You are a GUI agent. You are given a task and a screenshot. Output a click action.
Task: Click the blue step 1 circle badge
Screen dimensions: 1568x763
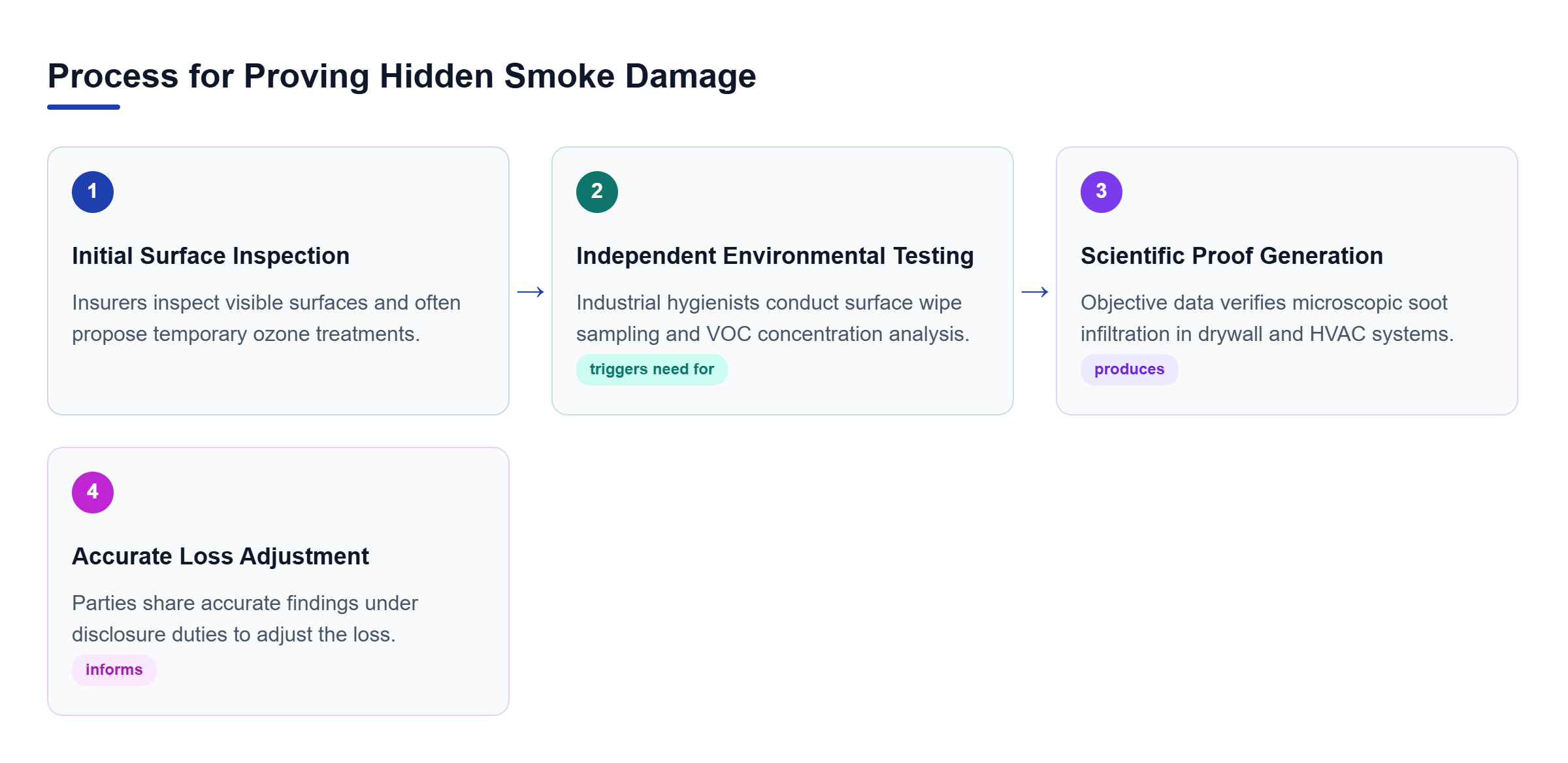point(93,192)
